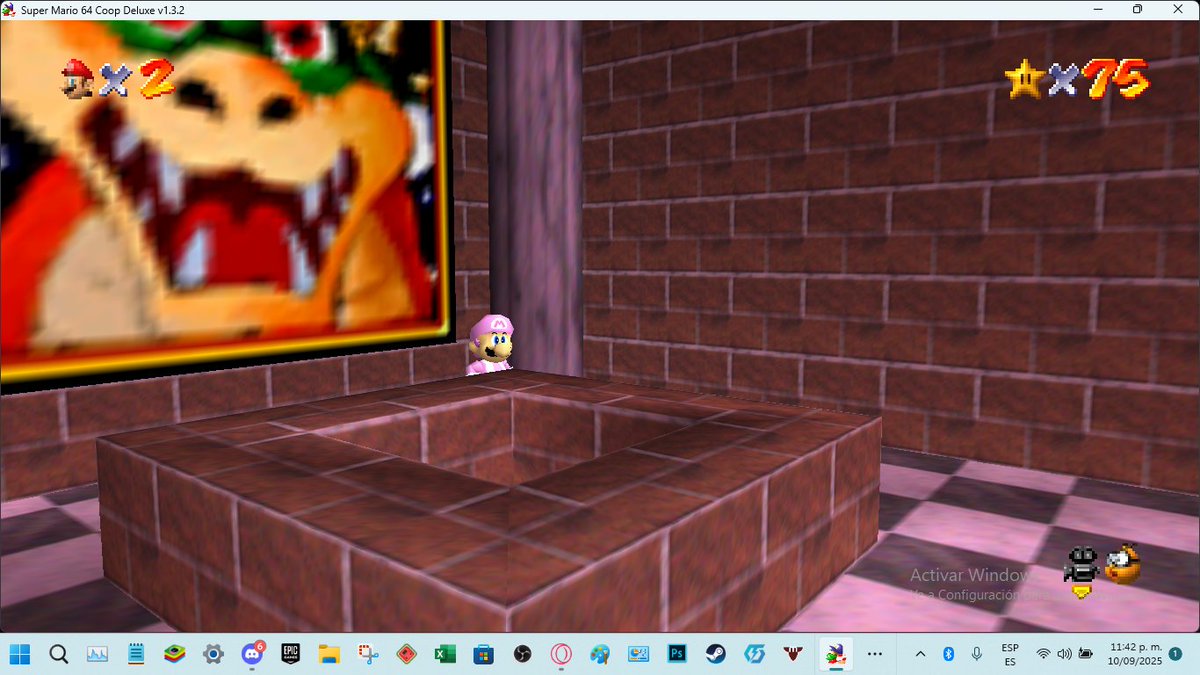Open the blue lightning bolt taskbar app
1200x675 pixels.
coord(754,655)
